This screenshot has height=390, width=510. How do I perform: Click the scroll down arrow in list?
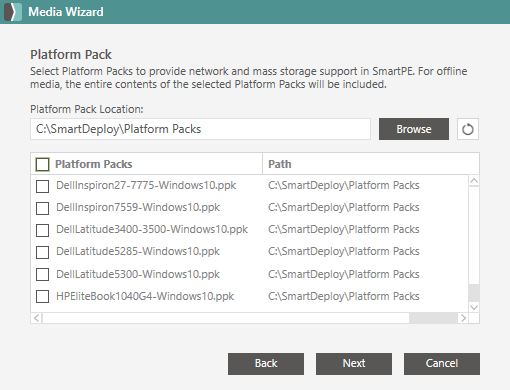[474, 307]
